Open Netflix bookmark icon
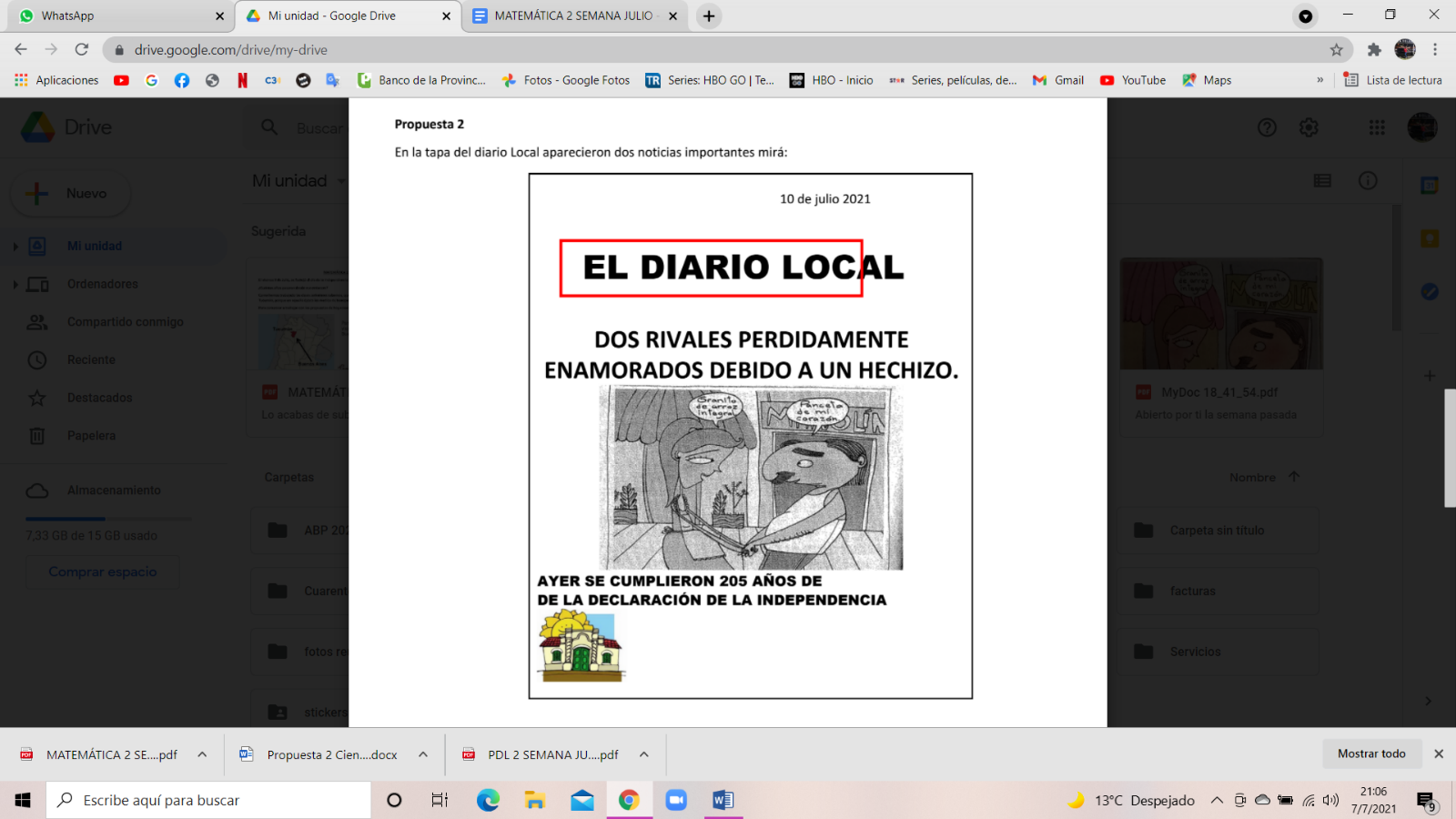Viewport: 1456px width, 819px height. 242,80
